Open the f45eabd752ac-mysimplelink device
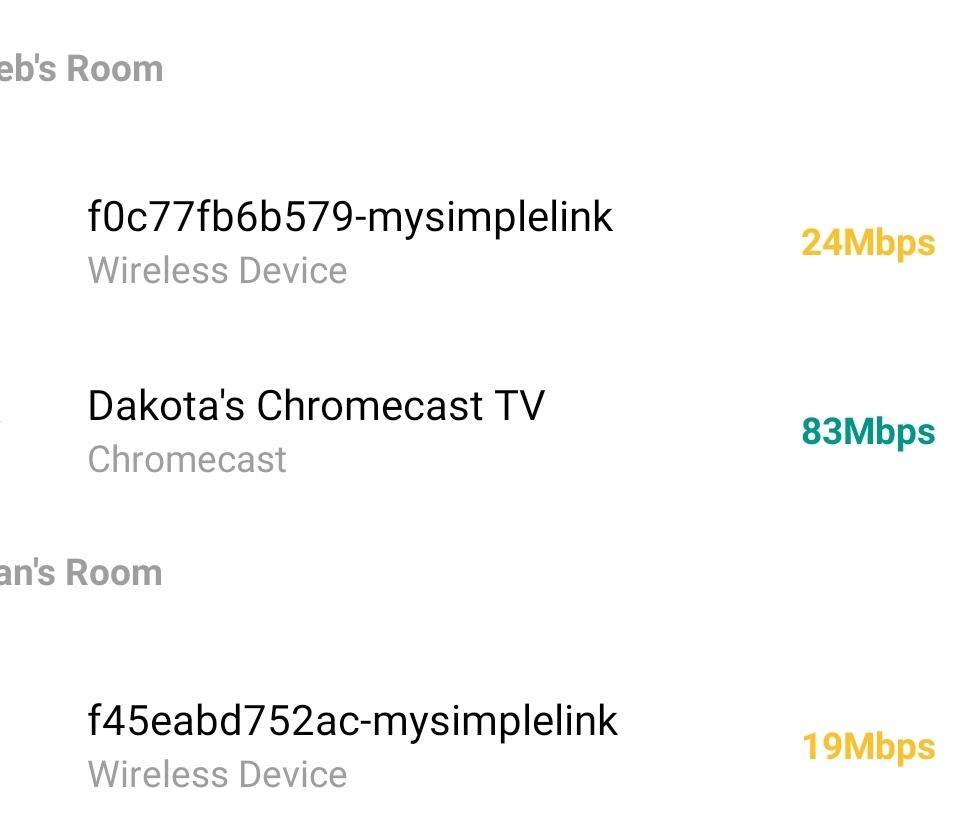Screen dimensions: 958x832 tap(352, 721)
